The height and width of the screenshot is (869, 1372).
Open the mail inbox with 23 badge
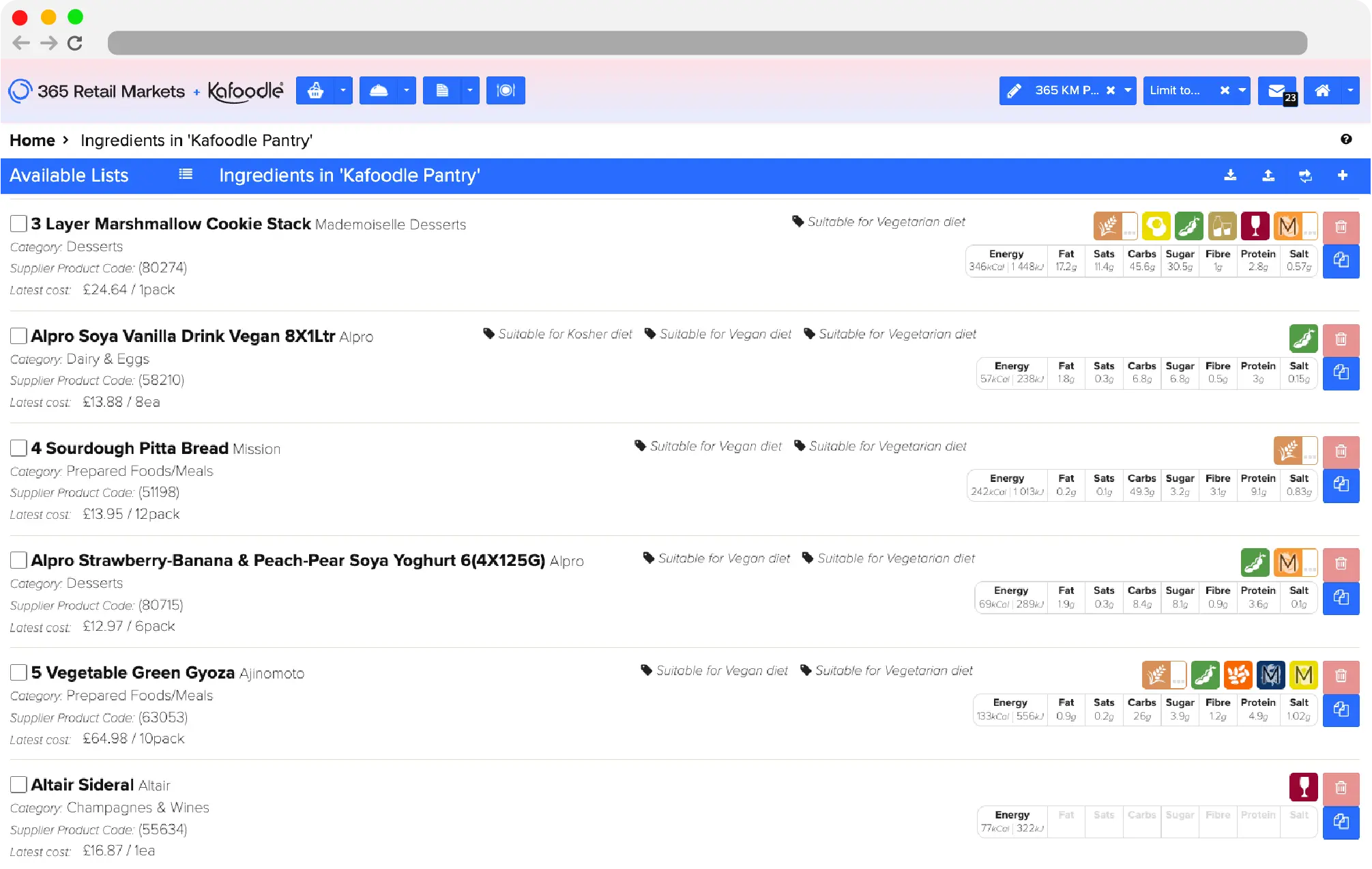[1277, 90]
